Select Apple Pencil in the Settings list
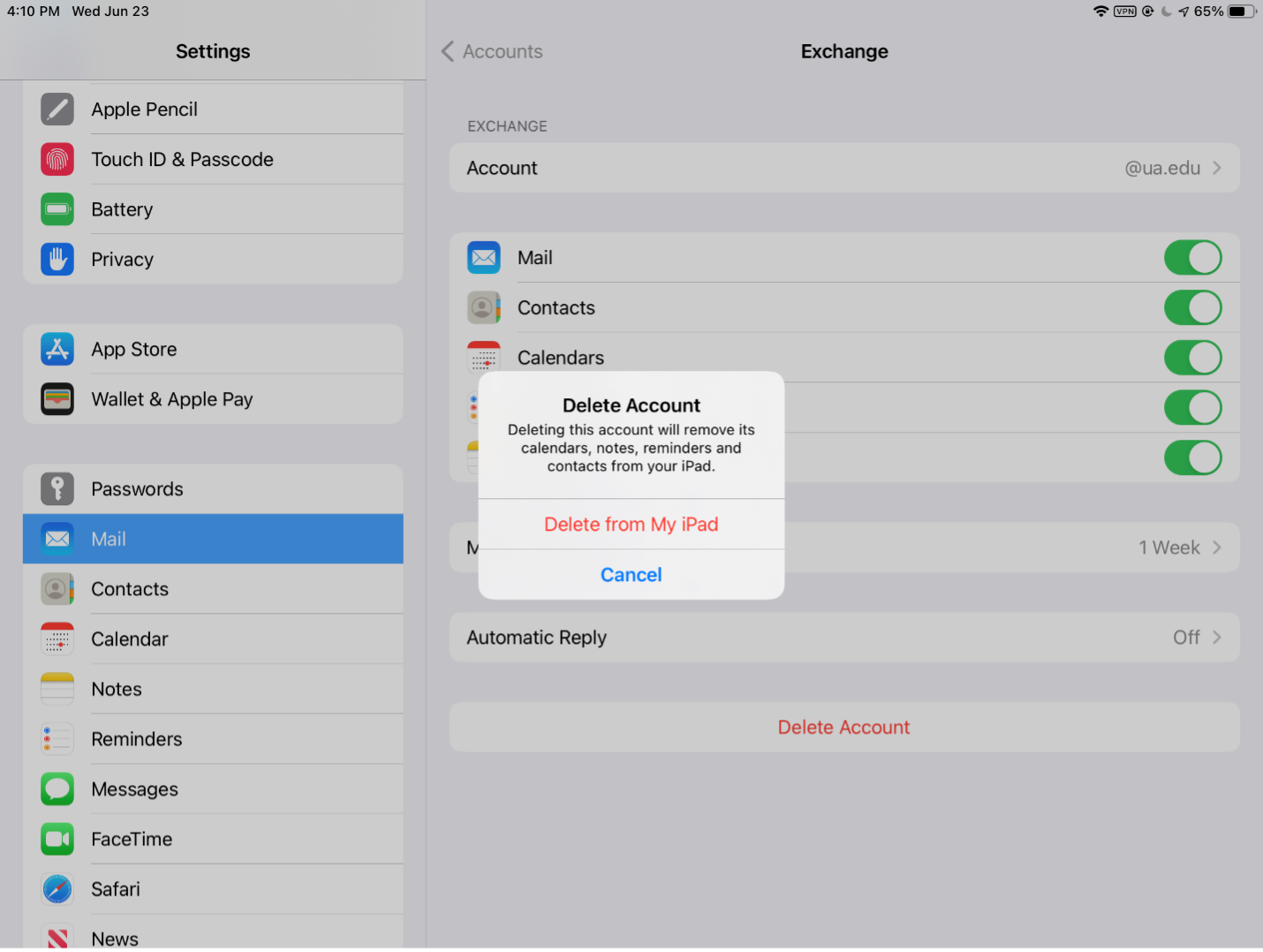This screenshot has height=952, width=1263. pos(213,110)
